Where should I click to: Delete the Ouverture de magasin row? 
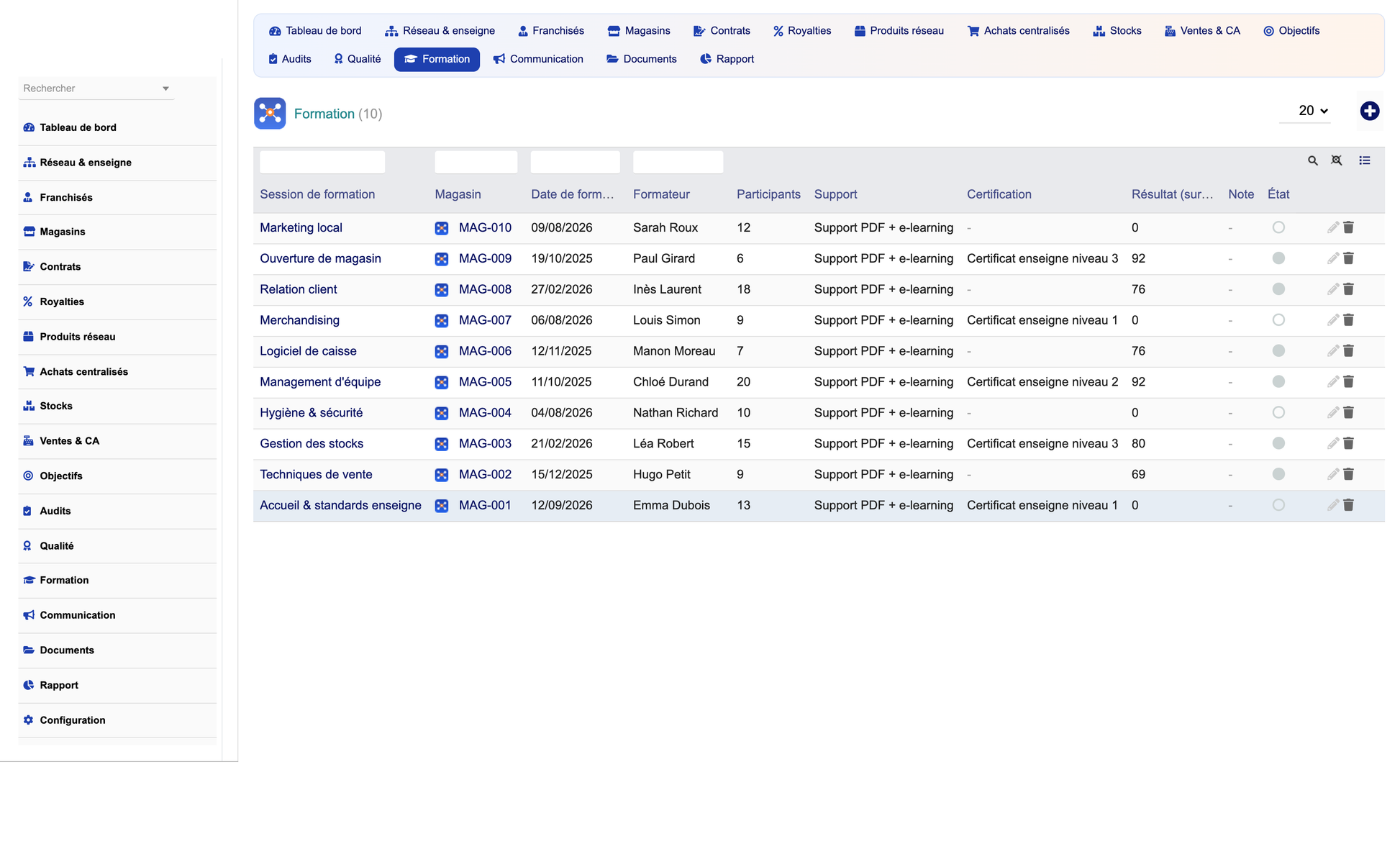pos(1348,258)
